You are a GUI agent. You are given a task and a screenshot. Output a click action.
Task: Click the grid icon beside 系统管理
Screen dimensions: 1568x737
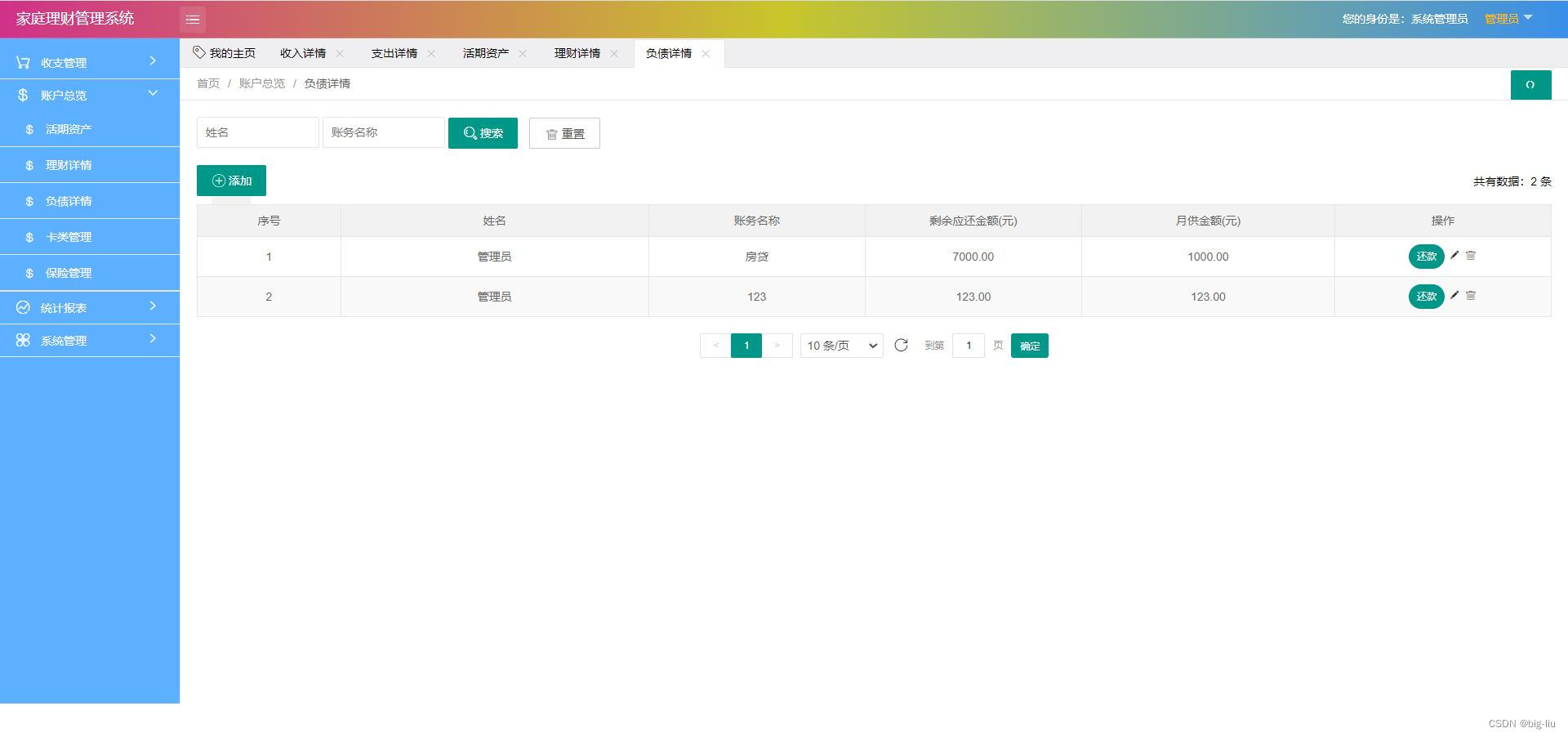coord(23,340)
